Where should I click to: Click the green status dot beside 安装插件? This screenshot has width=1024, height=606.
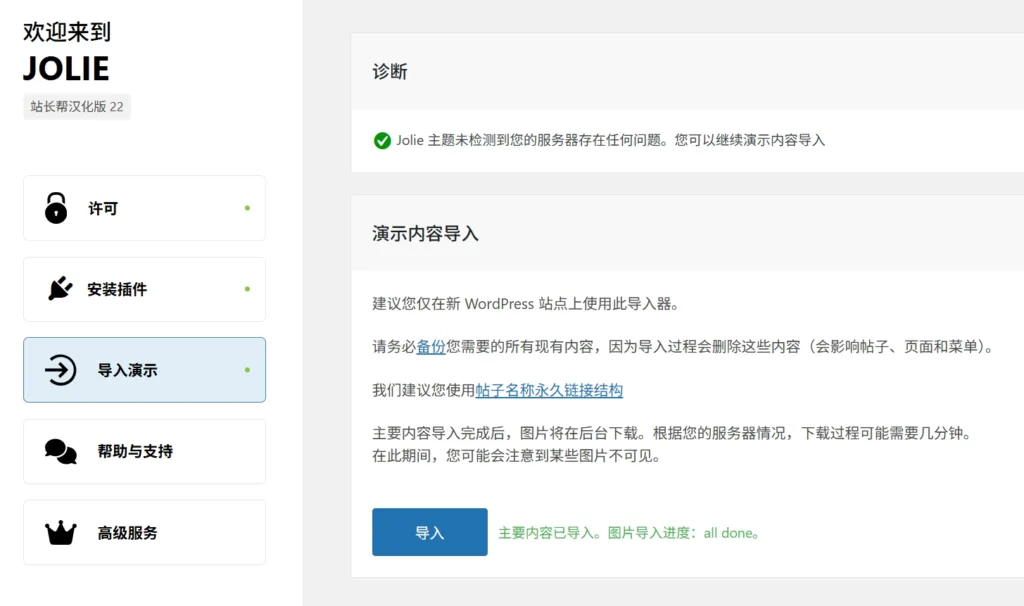coord(247,289)
